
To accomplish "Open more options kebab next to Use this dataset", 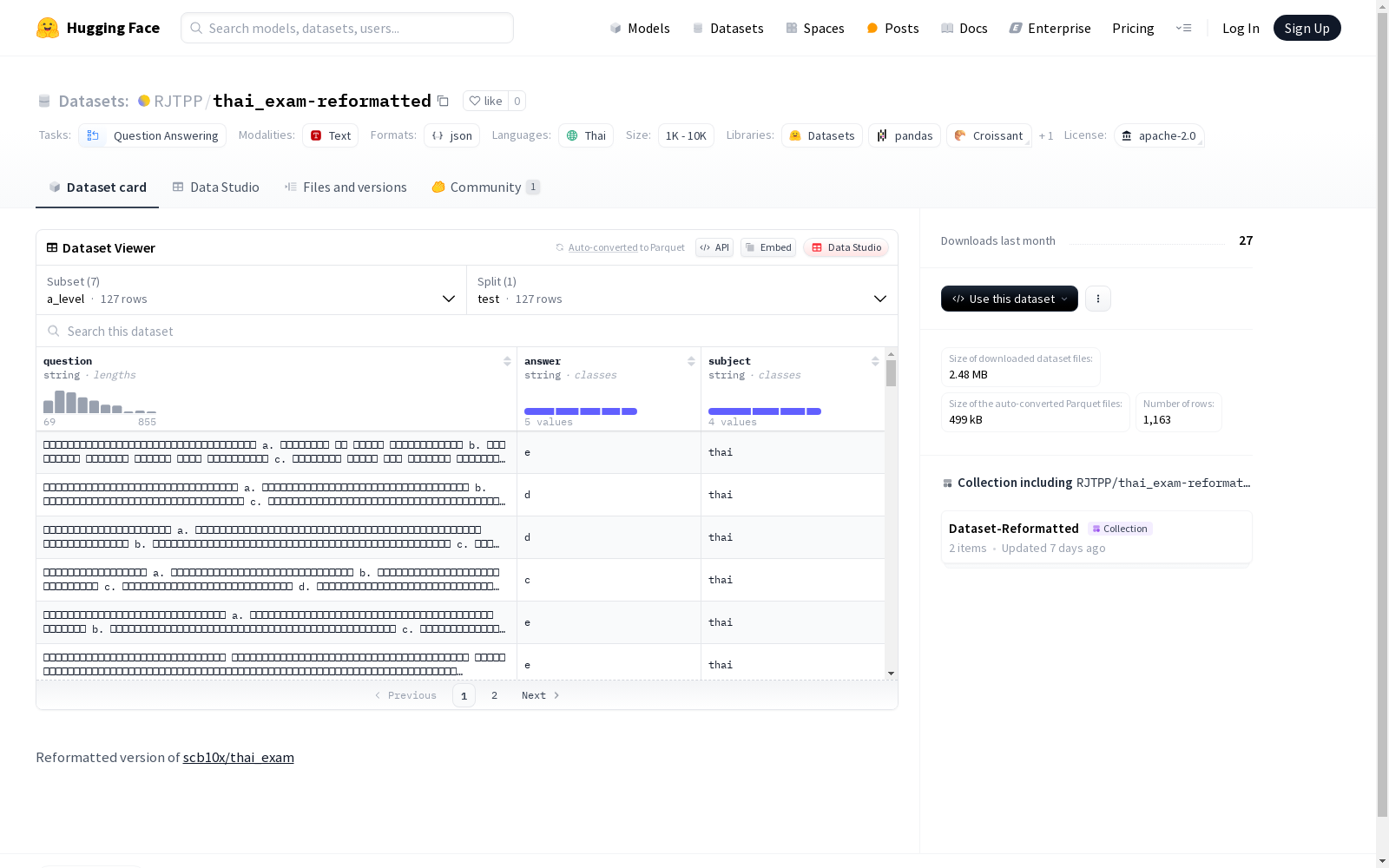I will tap(1098, 299).
